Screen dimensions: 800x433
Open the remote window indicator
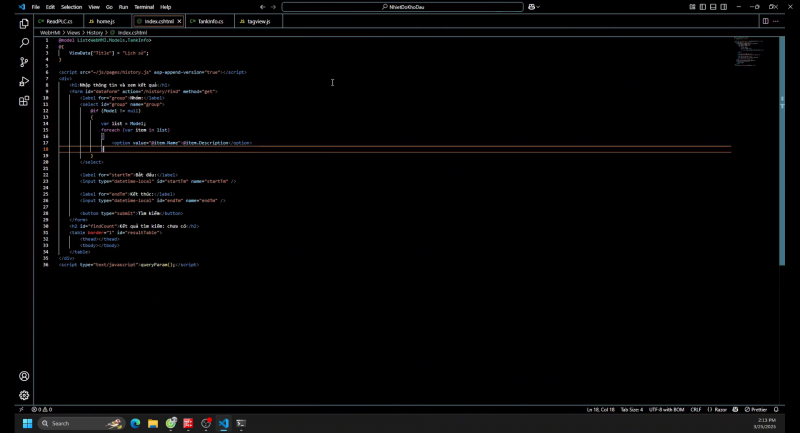point(21,410)
